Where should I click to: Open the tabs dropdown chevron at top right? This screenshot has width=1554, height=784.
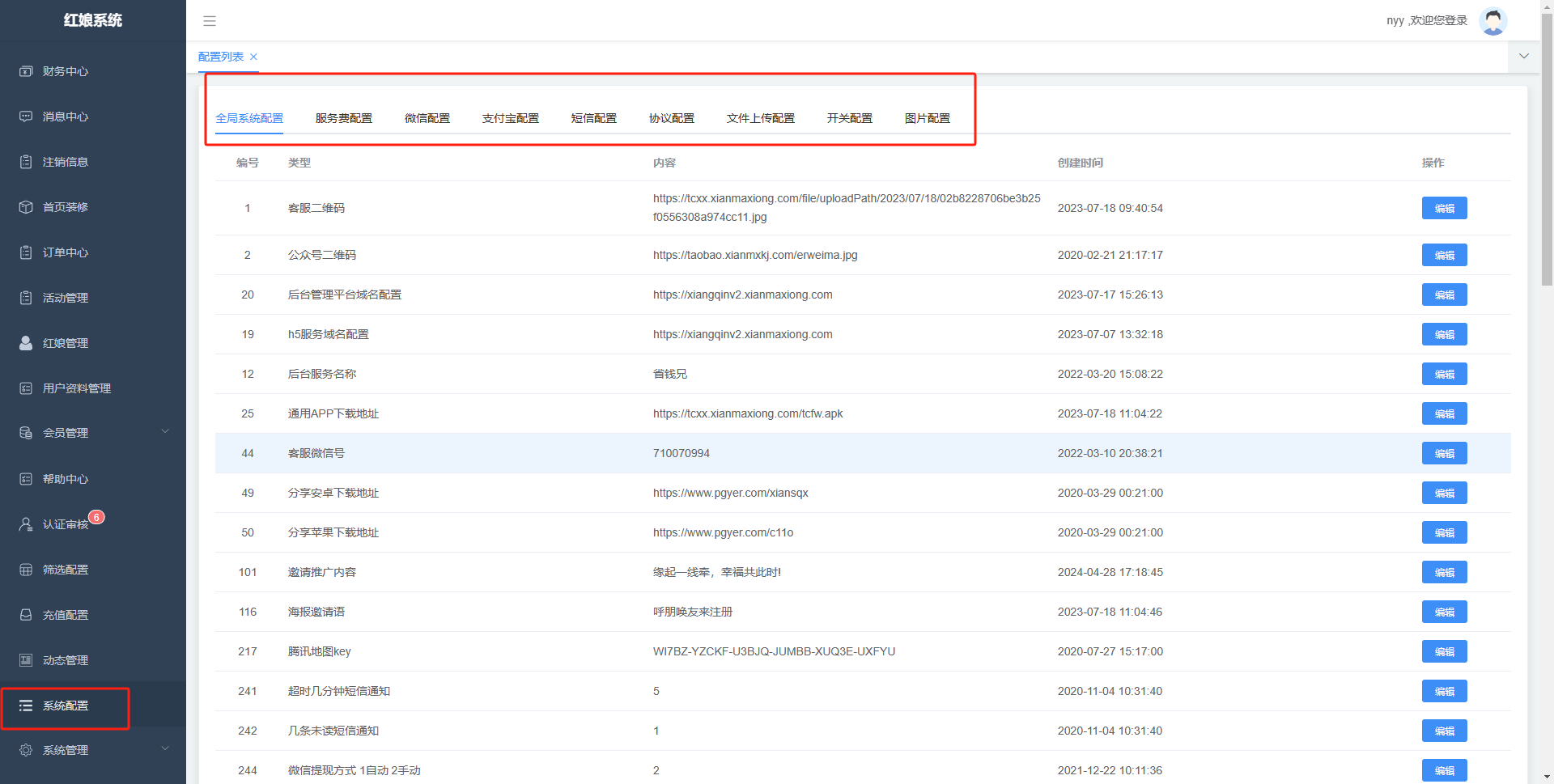click(x=1524, y=57)
